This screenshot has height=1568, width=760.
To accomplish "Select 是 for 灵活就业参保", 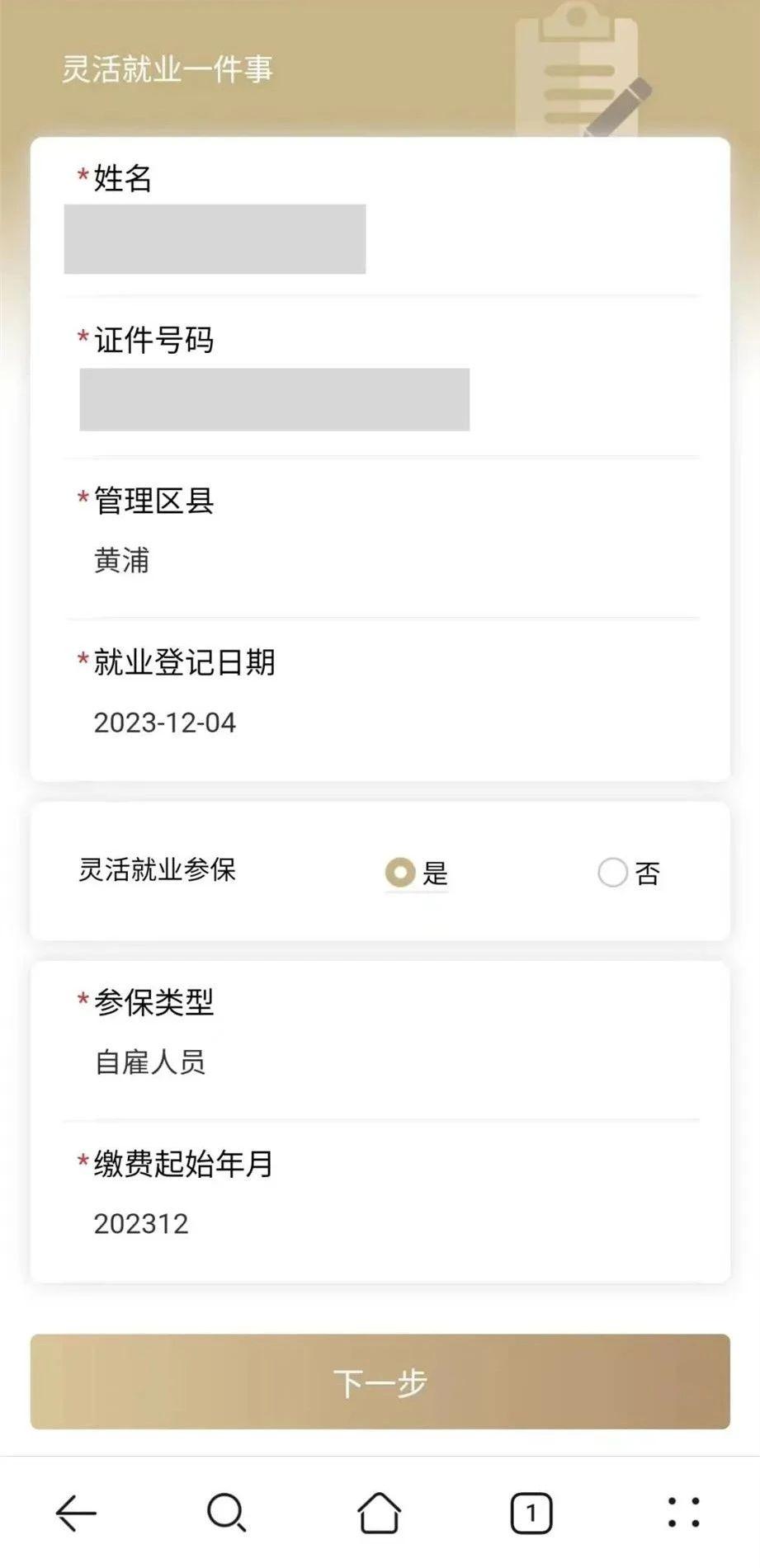I will pos(401,873).
